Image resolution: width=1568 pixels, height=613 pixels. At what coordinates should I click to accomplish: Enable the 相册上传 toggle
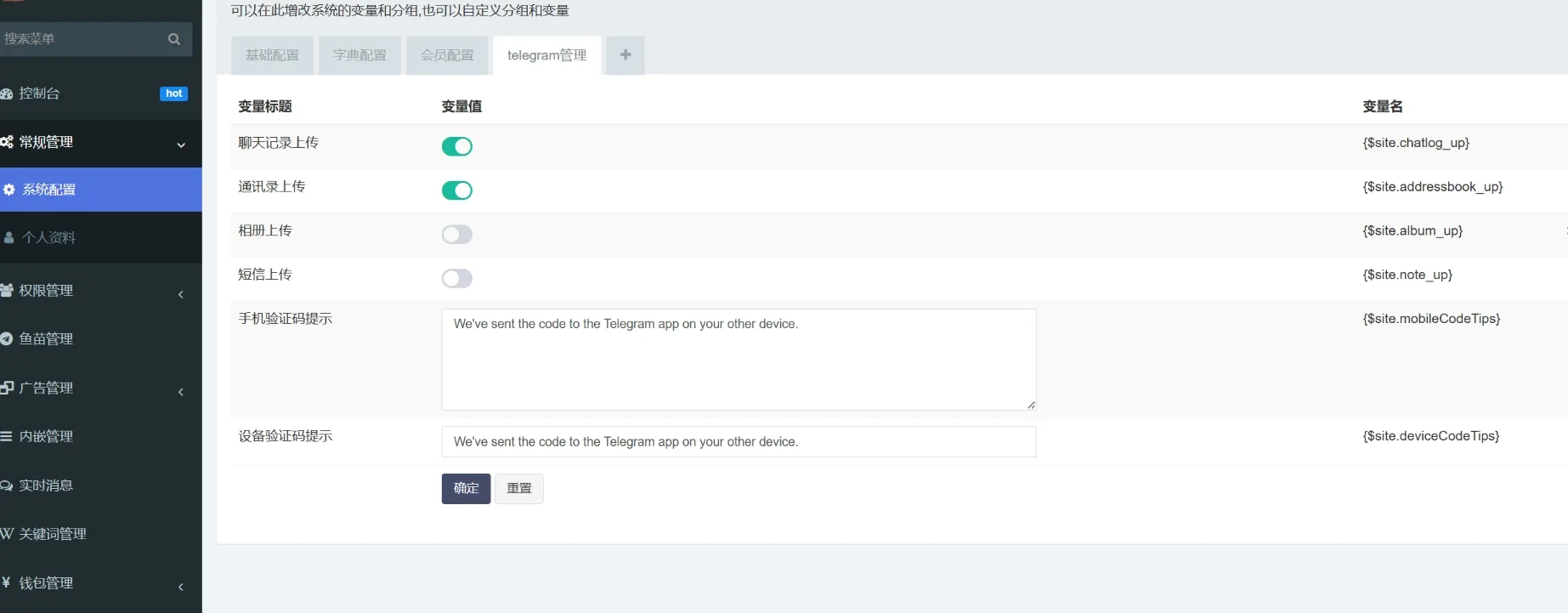point(456,235)
